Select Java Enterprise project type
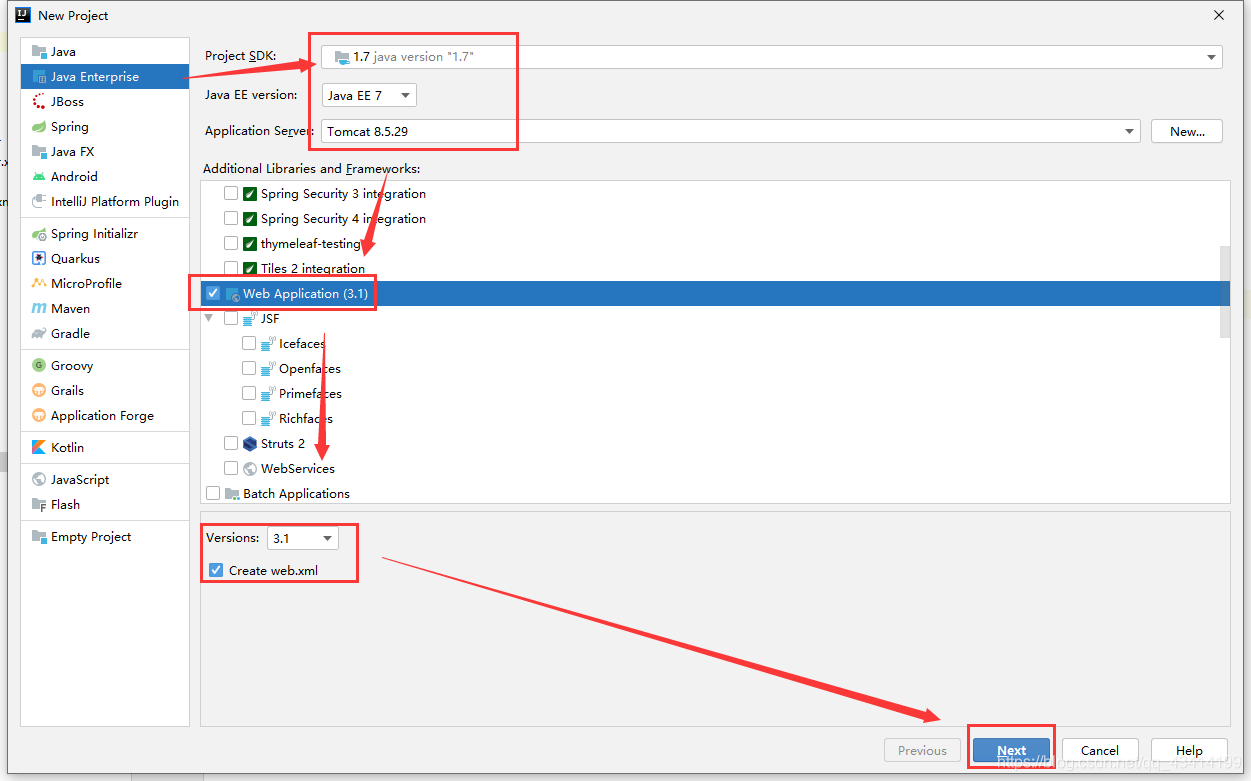Viewport: 1251px width, 781px height. point(105,77)
